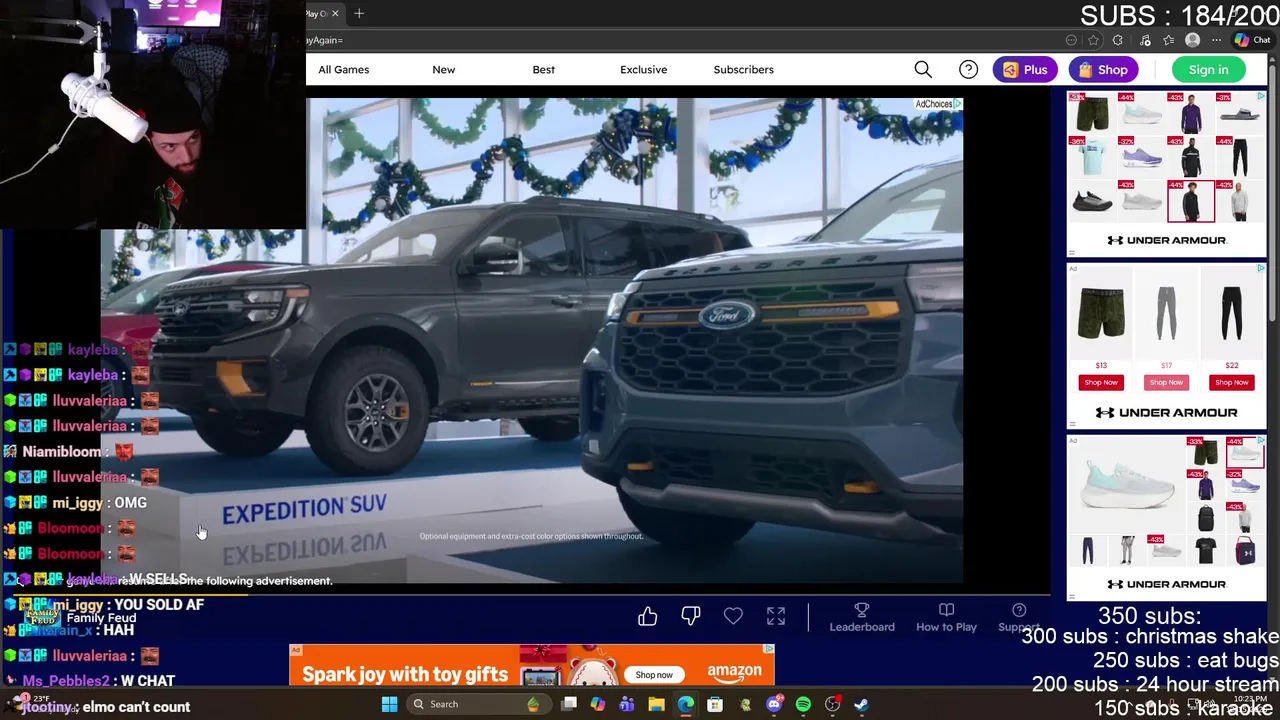Open the Spark joy with toy gifts banner

(532, 665)
